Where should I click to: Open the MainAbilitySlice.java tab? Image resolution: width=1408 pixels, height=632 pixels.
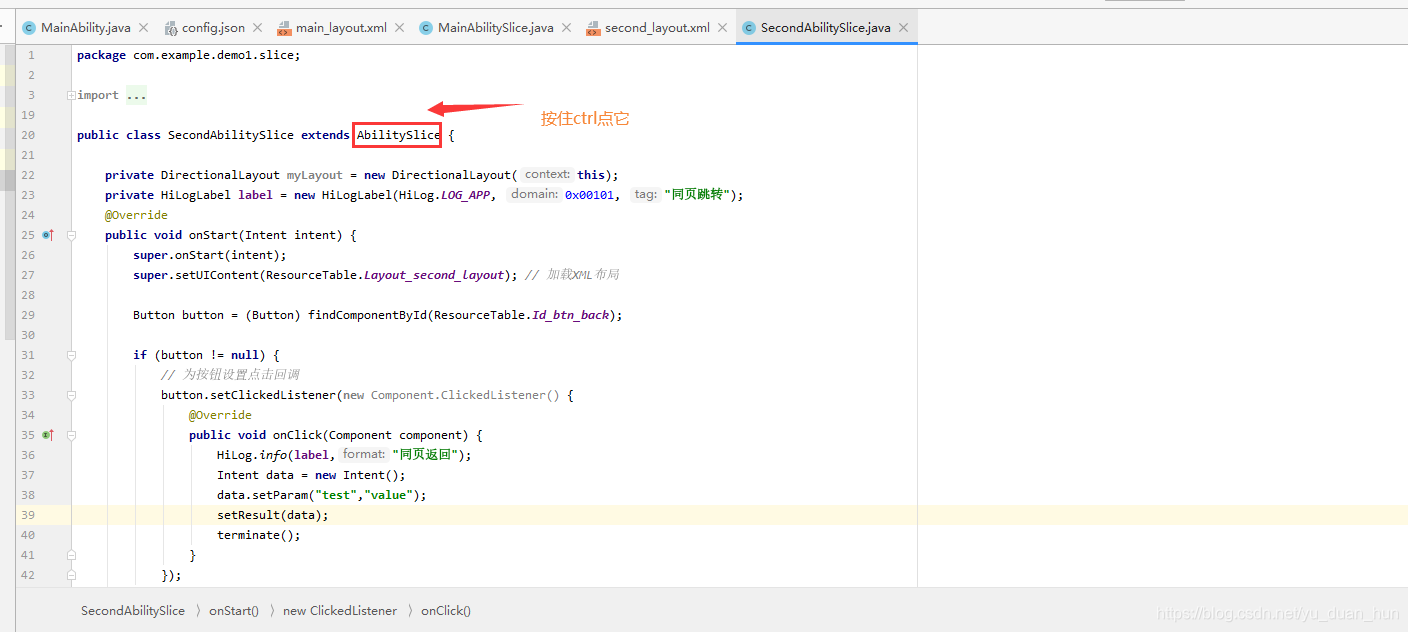point(495,28)
